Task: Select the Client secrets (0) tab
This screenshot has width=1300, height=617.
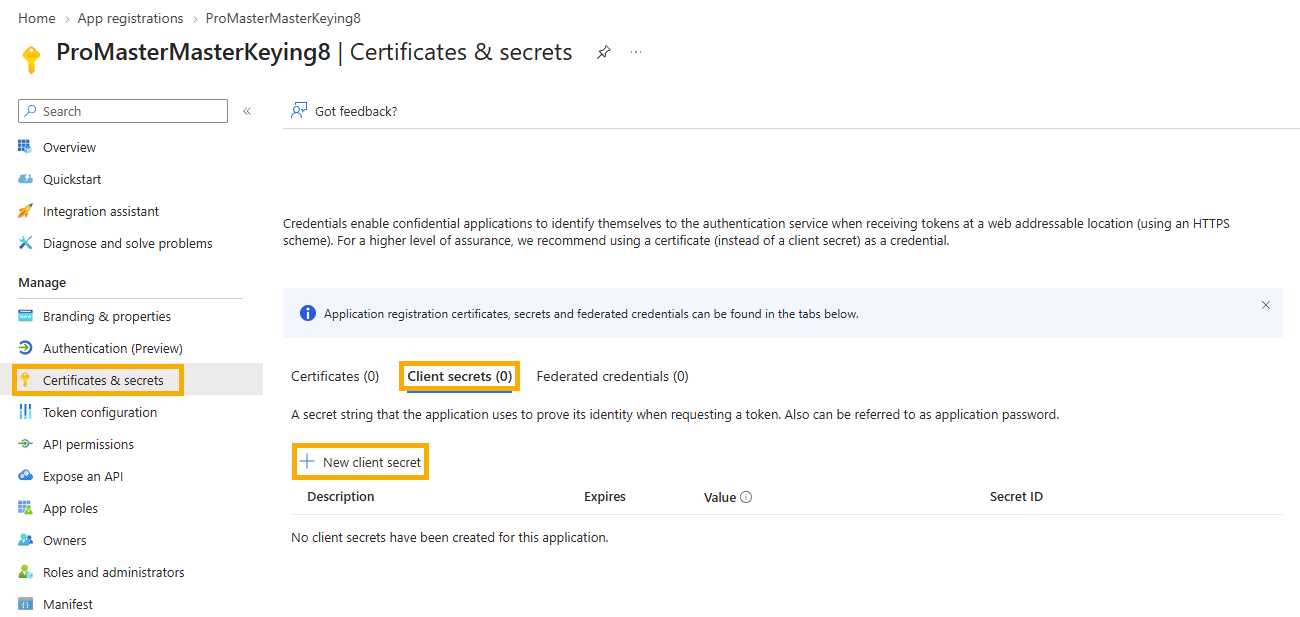Action: click(x=459, y=376)
